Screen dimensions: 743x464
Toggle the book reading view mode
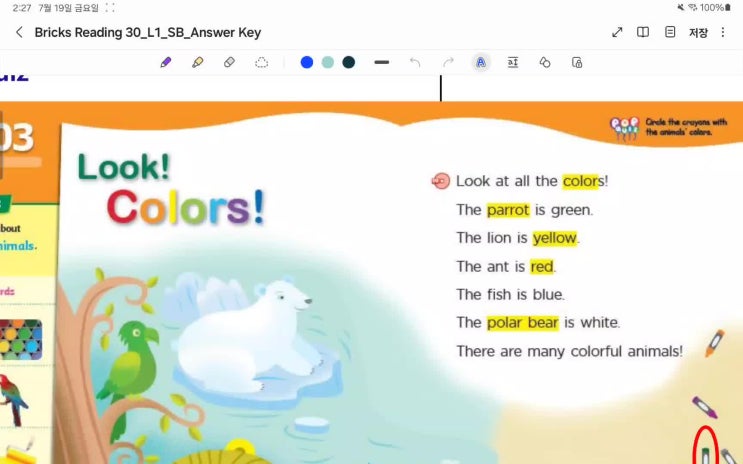click(643, 32)
